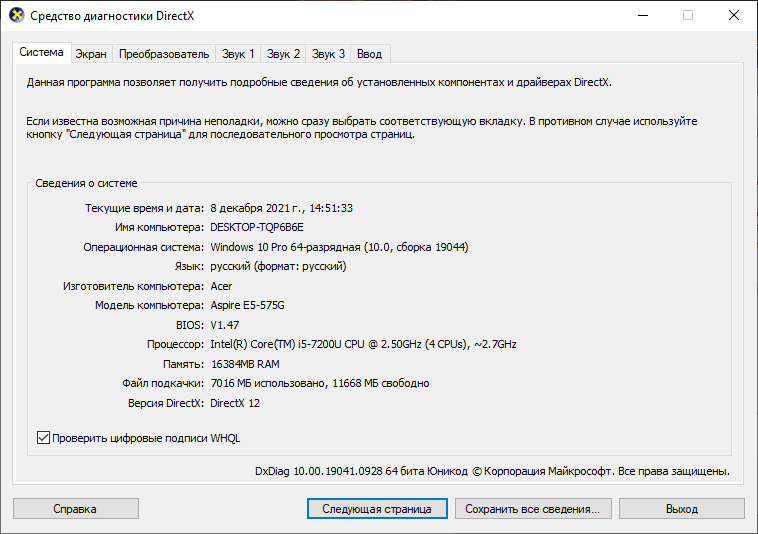Click the manufacturer value Acer

(221, 286)
